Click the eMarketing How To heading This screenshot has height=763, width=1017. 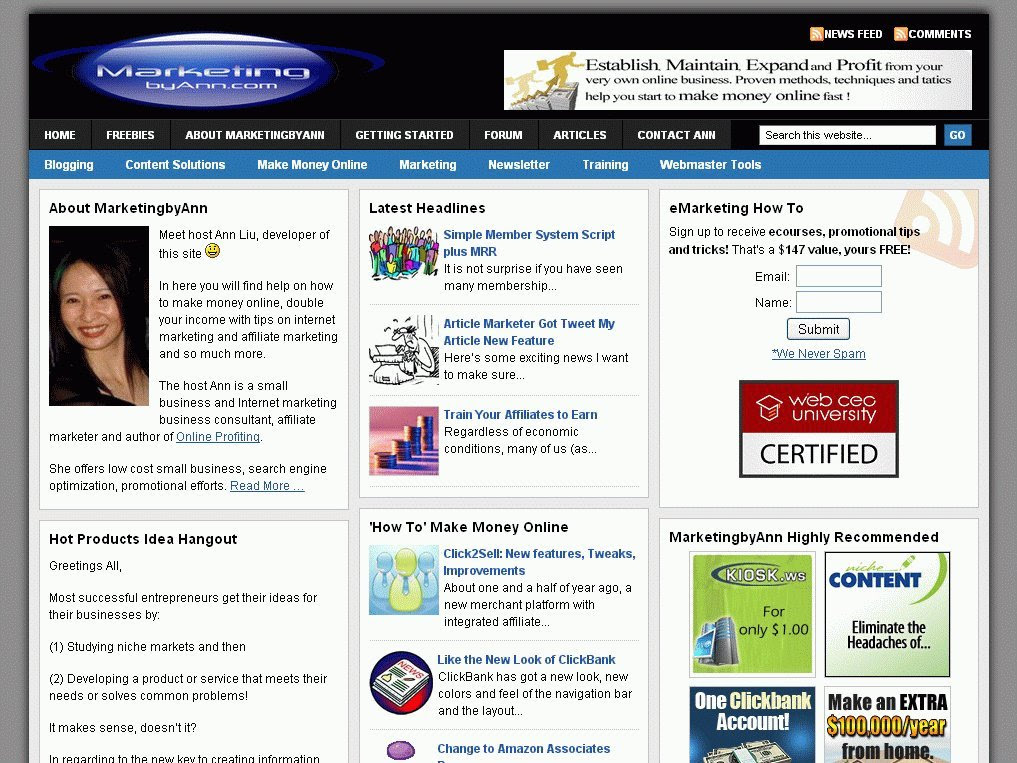click(x=736, y=208)
